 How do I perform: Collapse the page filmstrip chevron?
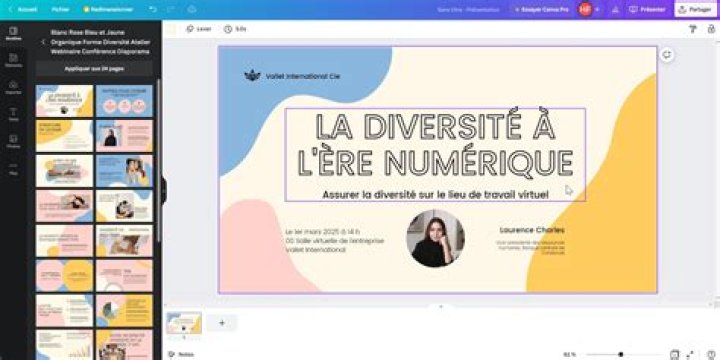tap(441, 306)
